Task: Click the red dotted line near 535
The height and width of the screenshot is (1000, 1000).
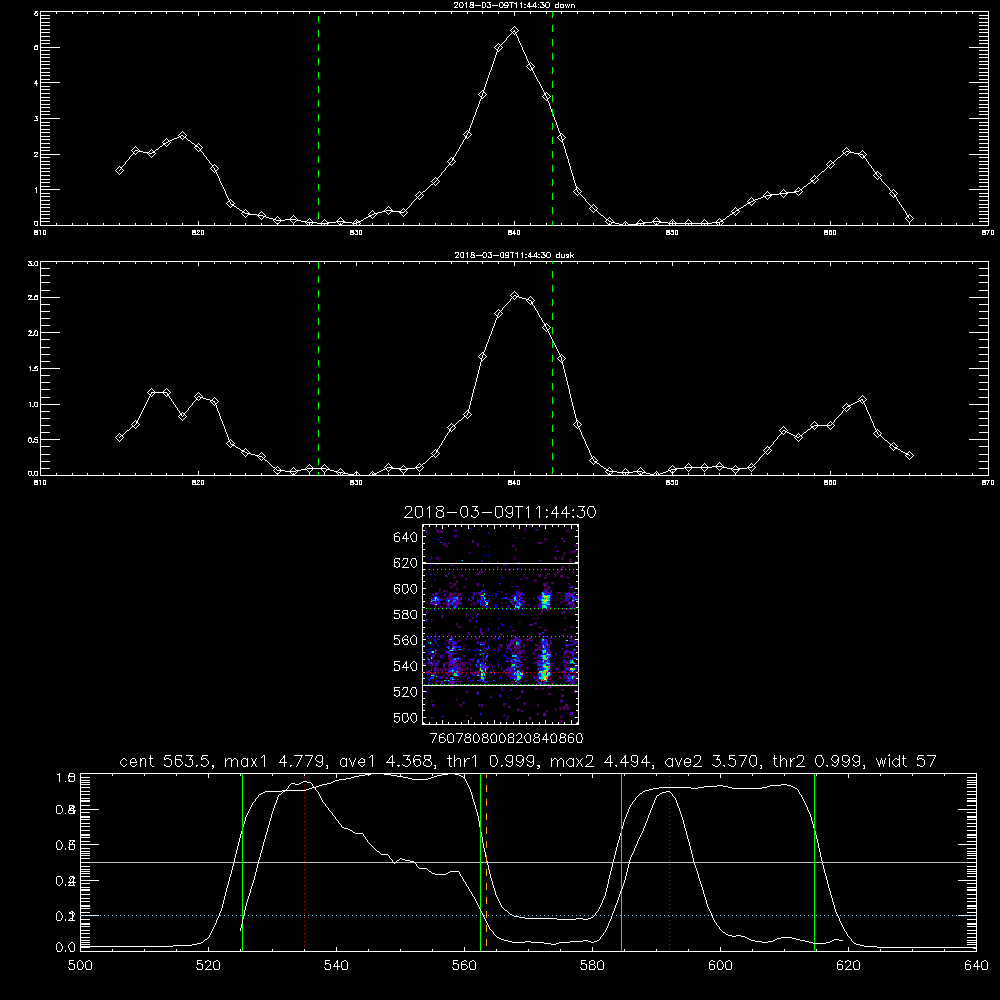Action: point(305,861)
